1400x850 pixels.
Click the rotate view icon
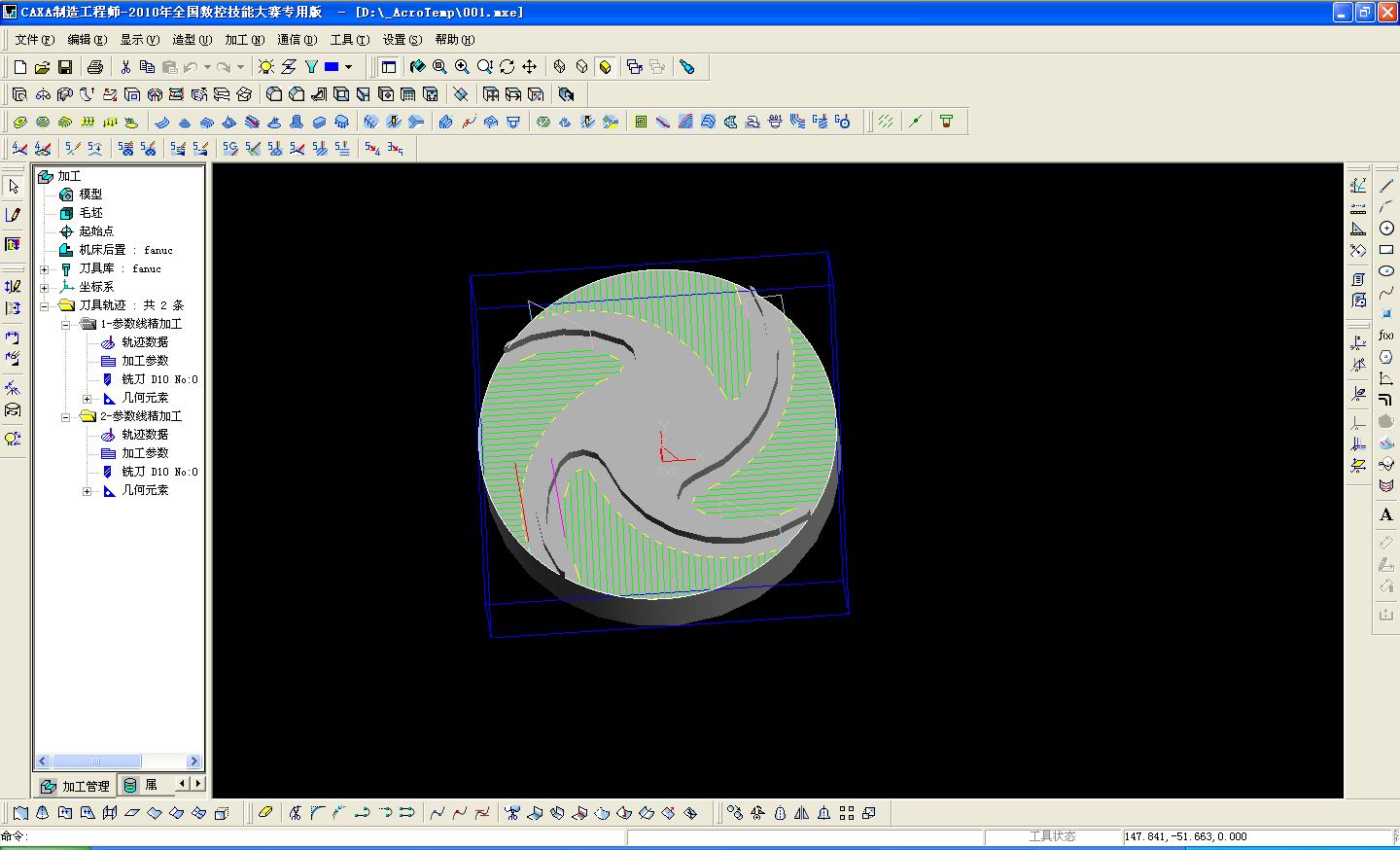(x=507, y=67)
